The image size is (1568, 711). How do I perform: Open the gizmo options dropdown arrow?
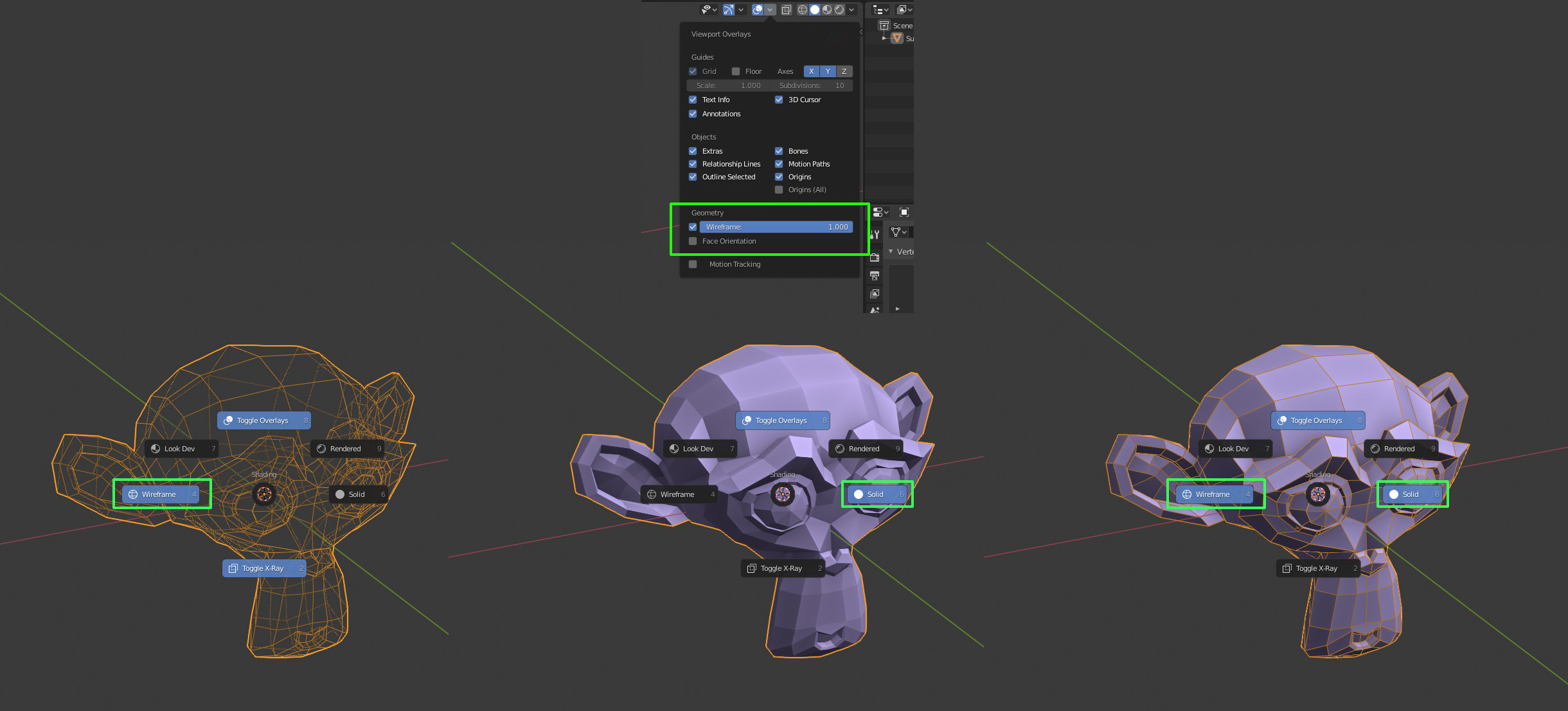point(741,10)
